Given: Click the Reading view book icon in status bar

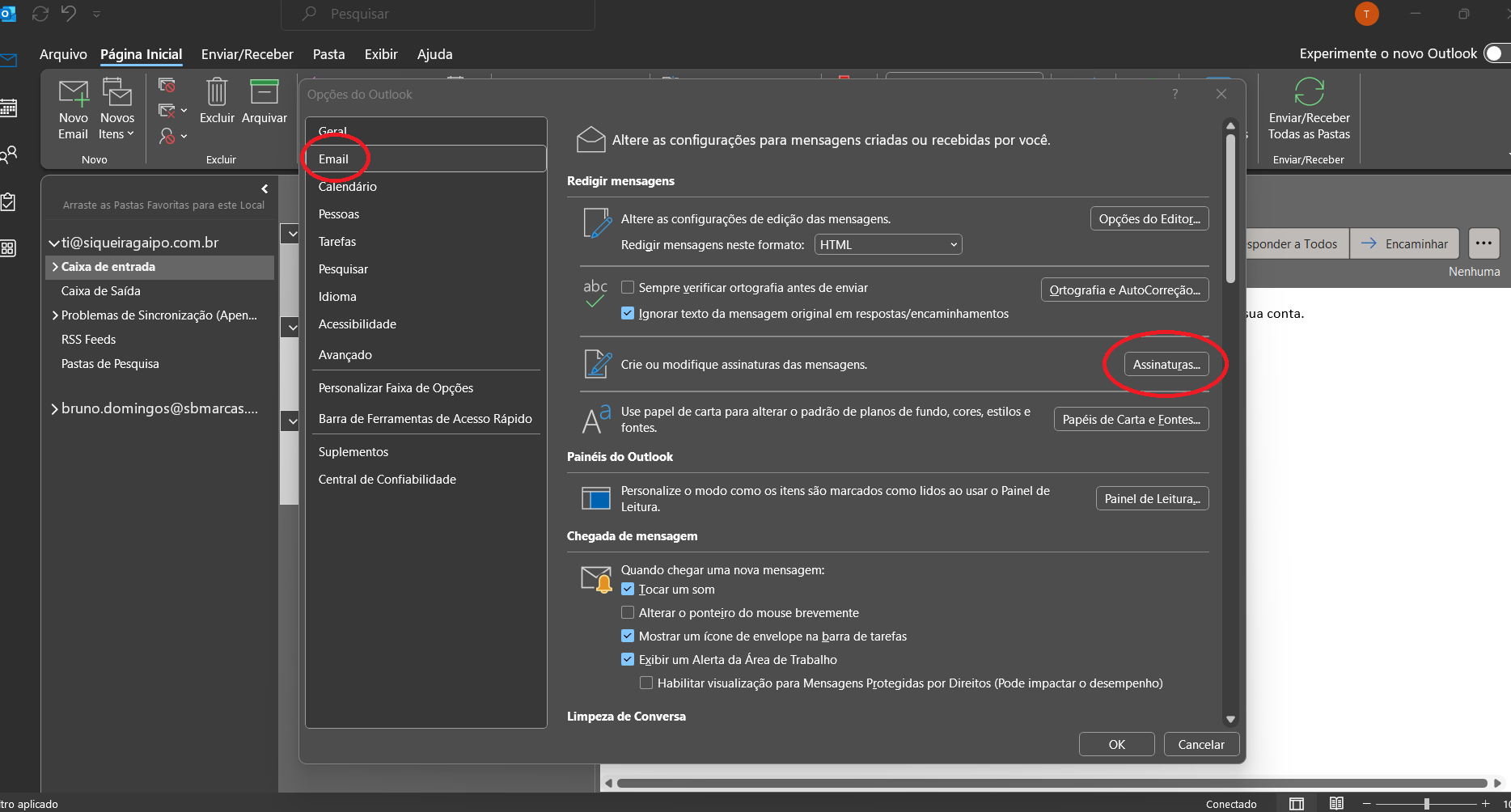Looking at the screenshot, I should pos(1336,803).
